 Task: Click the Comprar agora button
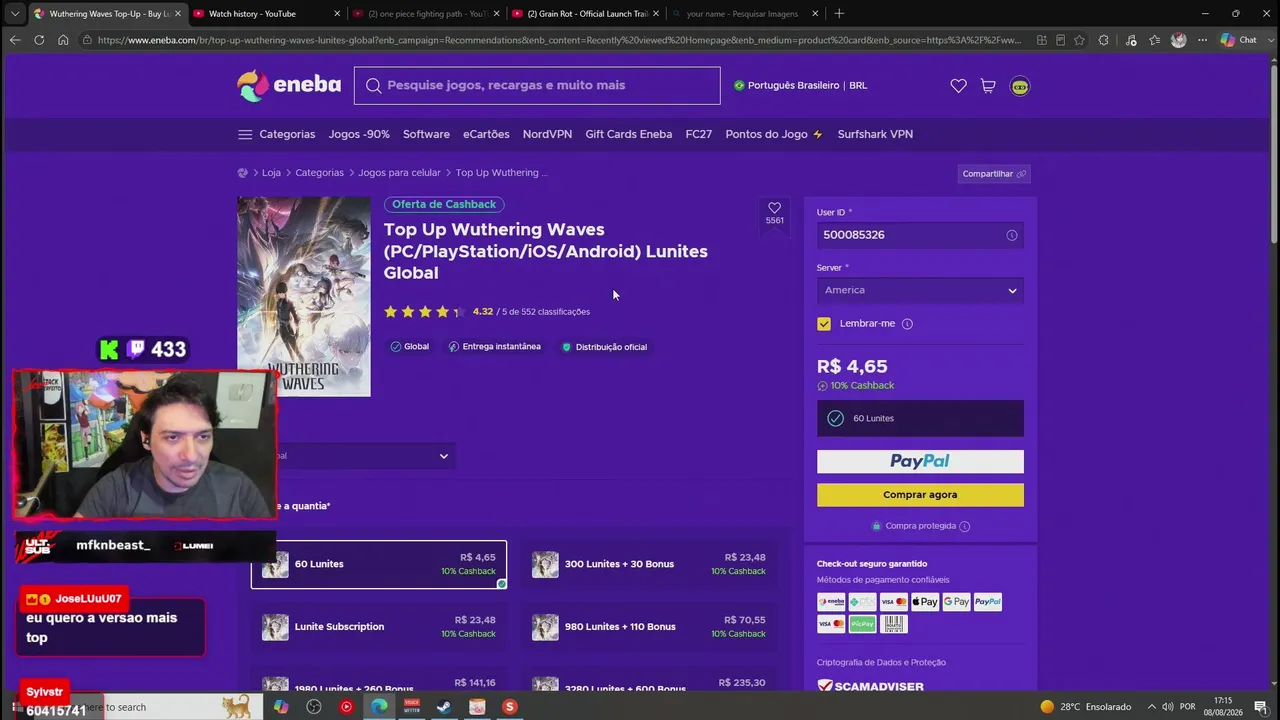click(x=920, y=495)
